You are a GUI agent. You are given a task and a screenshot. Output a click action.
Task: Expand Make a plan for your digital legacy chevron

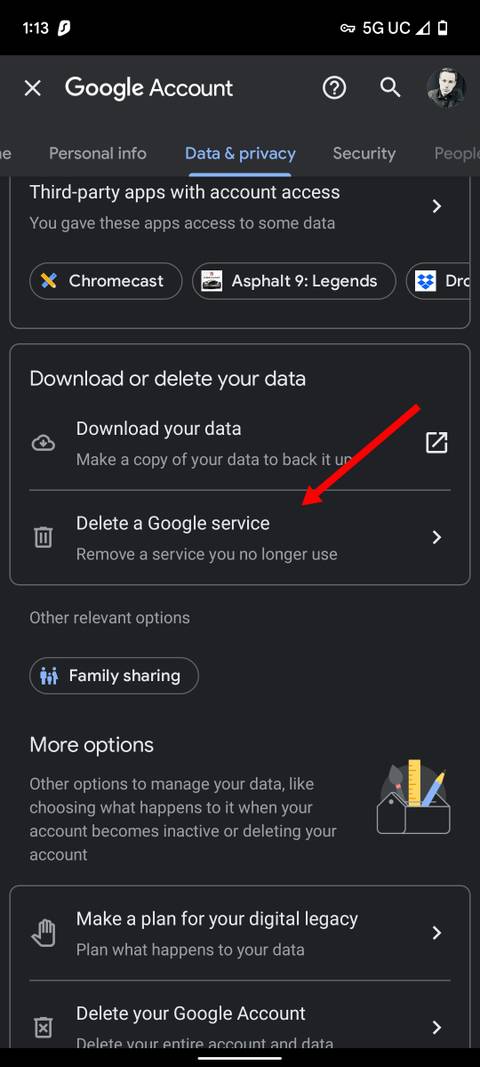(x=437, y=933)
